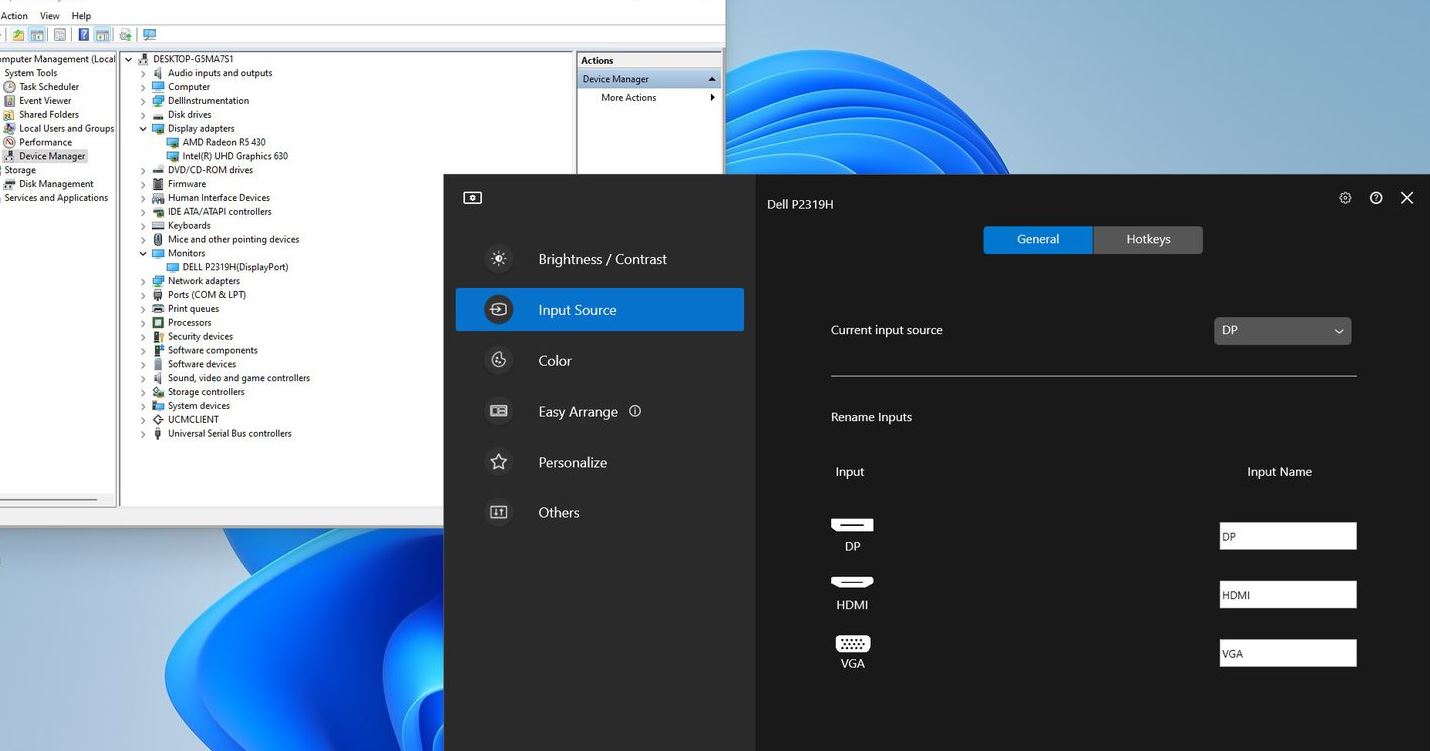
Task: Select Task Scheduler in Computer Management tree
Action: 48,87
